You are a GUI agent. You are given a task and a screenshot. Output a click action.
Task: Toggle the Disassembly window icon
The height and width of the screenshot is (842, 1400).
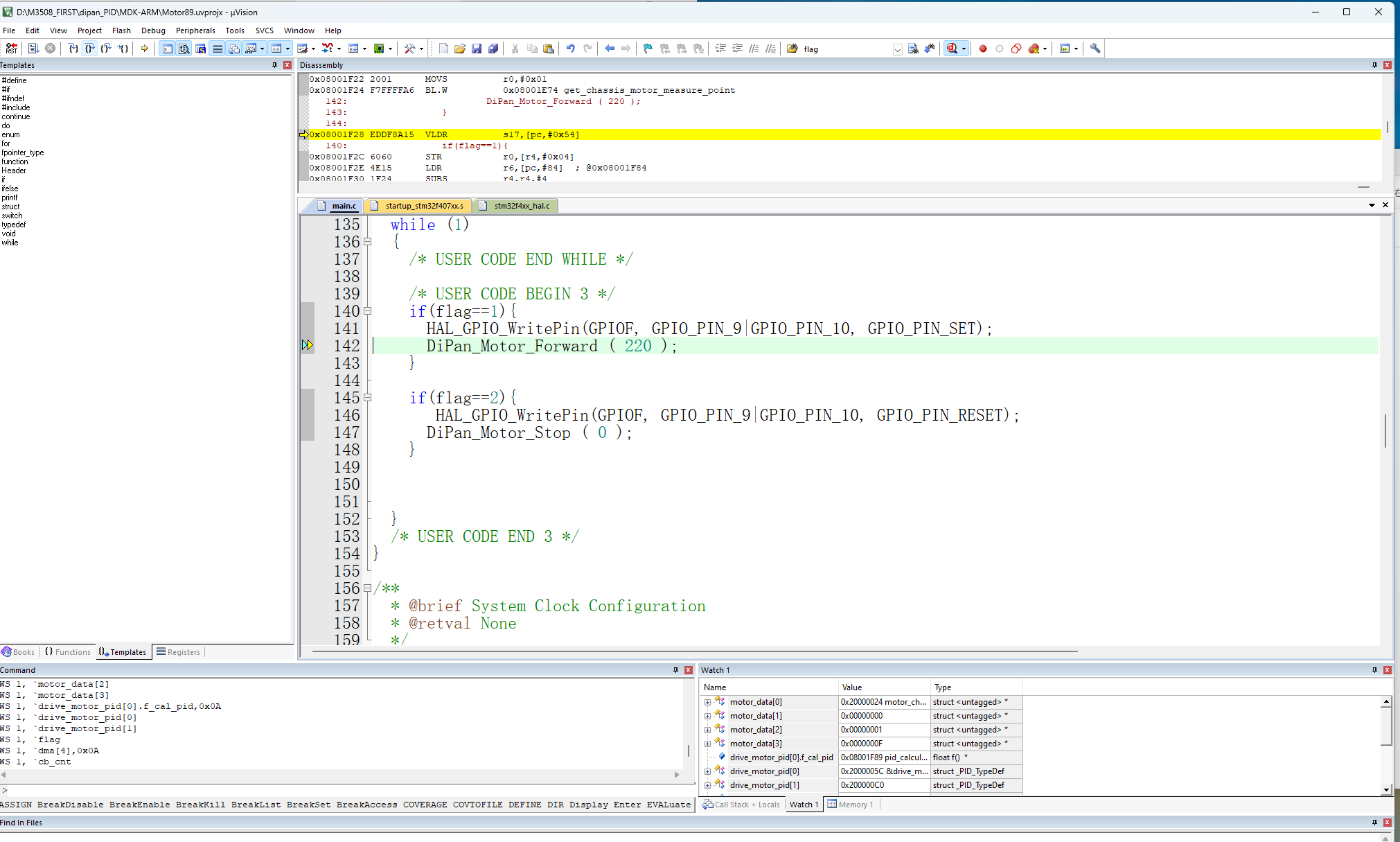point(184,49)
